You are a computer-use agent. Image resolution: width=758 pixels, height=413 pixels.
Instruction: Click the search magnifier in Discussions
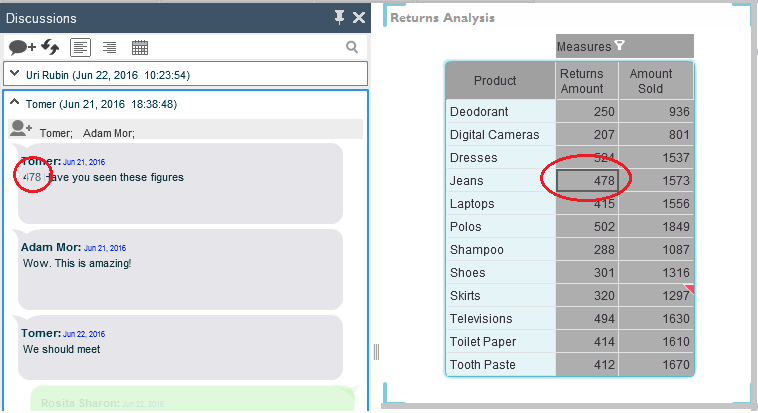[x=352, y=47]
